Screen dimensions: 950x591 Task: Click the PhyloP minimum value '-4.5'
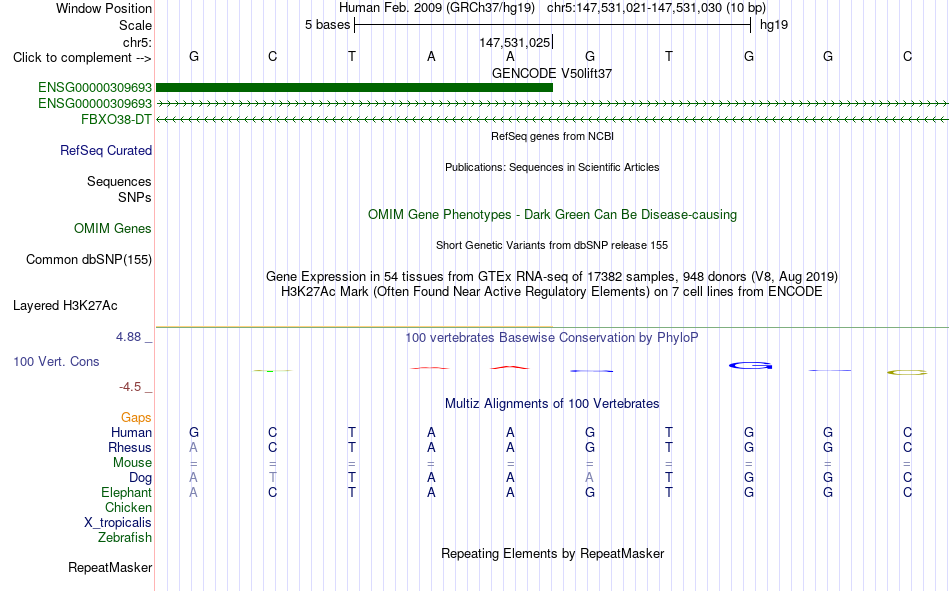click(x=130, y=387)
